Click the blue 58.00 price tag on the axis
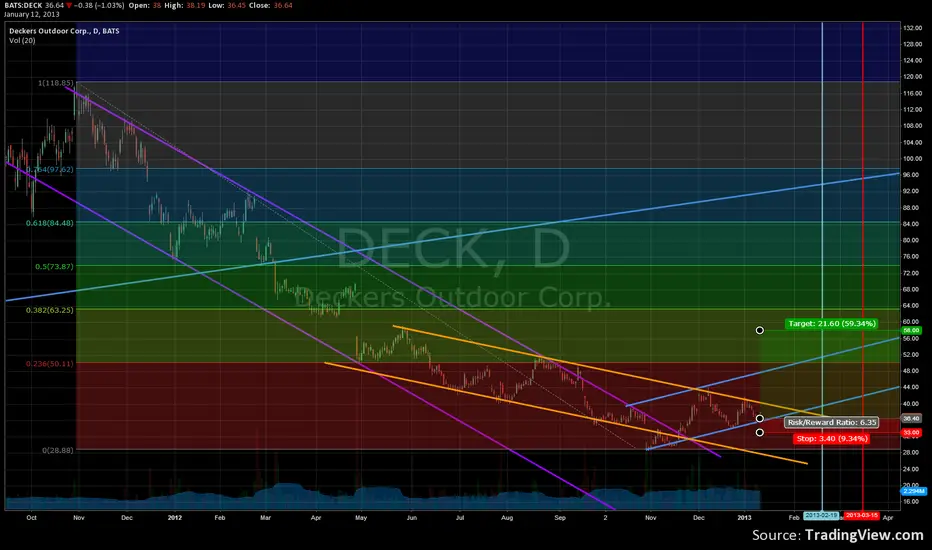This screenshot has height=550, width=932. tap(911, 330)
